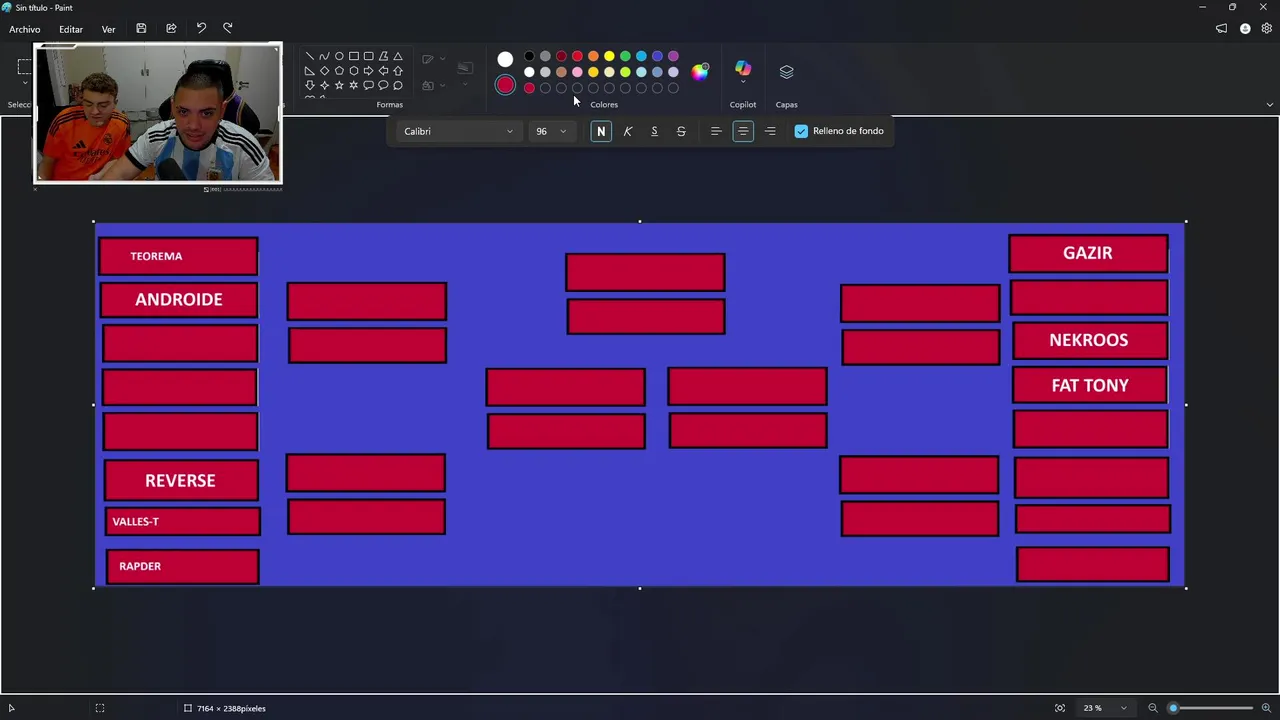Align text to the right

tap(770, 131)
